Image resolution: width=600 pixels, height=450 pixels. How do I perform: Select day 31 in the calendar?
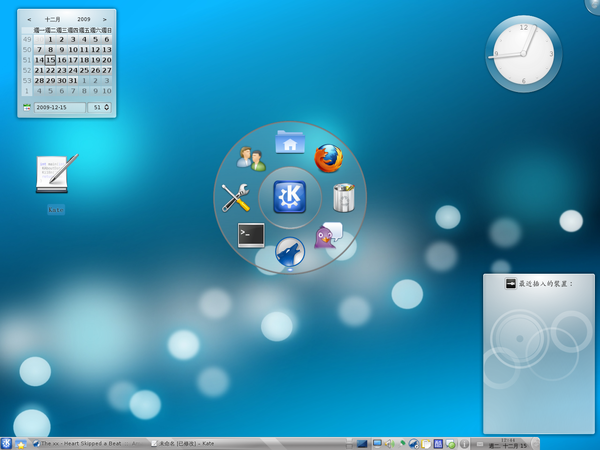tap(73, 81)
